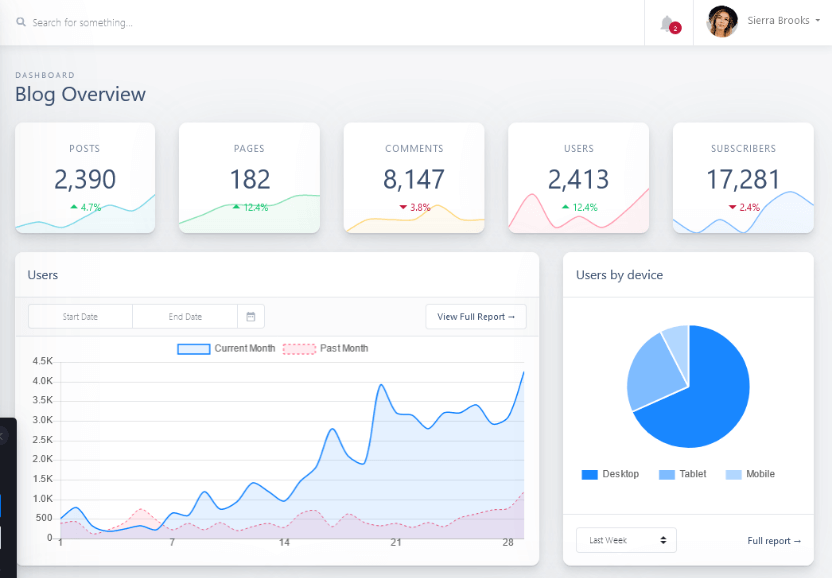Screen dimensions: 832x578
Task: Open the Full report link
Action: point(774,541)
